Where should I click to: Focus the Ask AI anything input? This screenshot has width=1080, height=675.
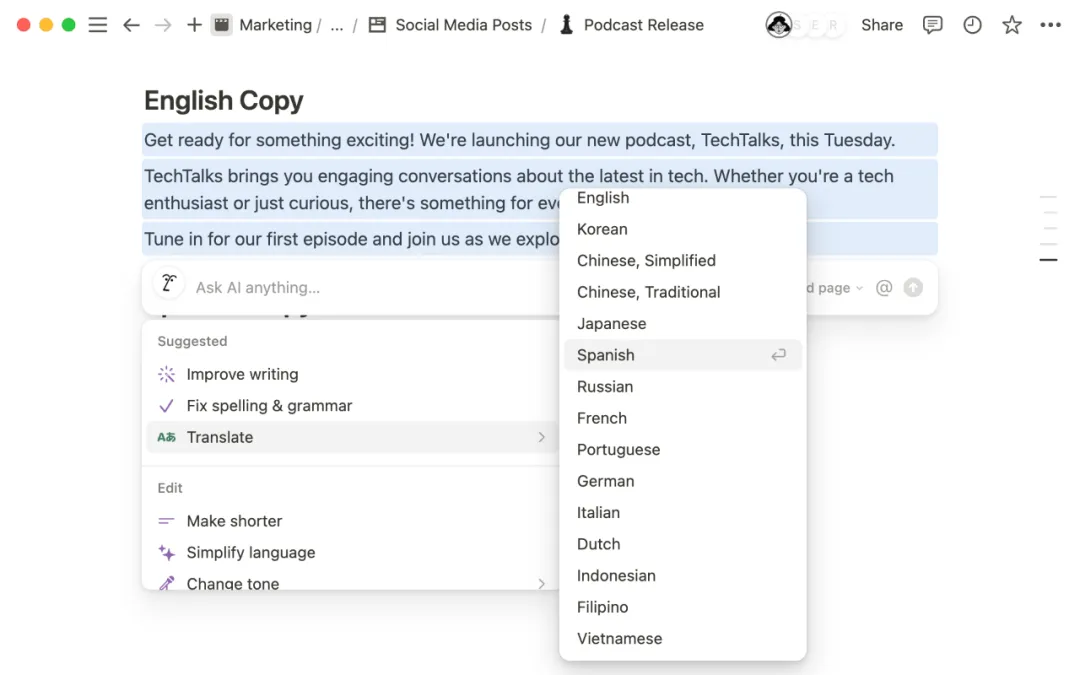(x=258, y=288)
